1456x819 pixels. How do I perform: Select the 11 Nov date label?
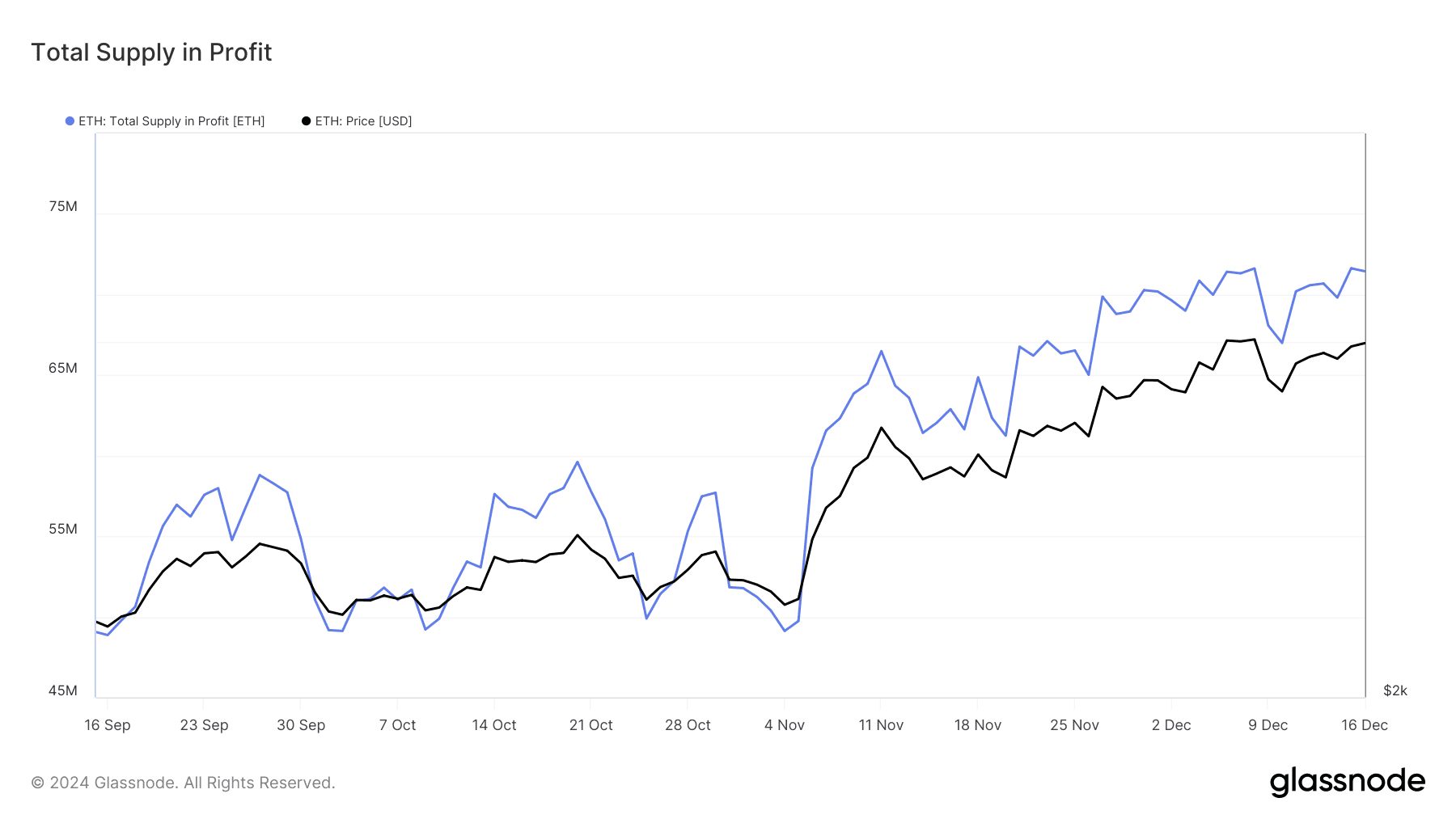click(881, 725)
